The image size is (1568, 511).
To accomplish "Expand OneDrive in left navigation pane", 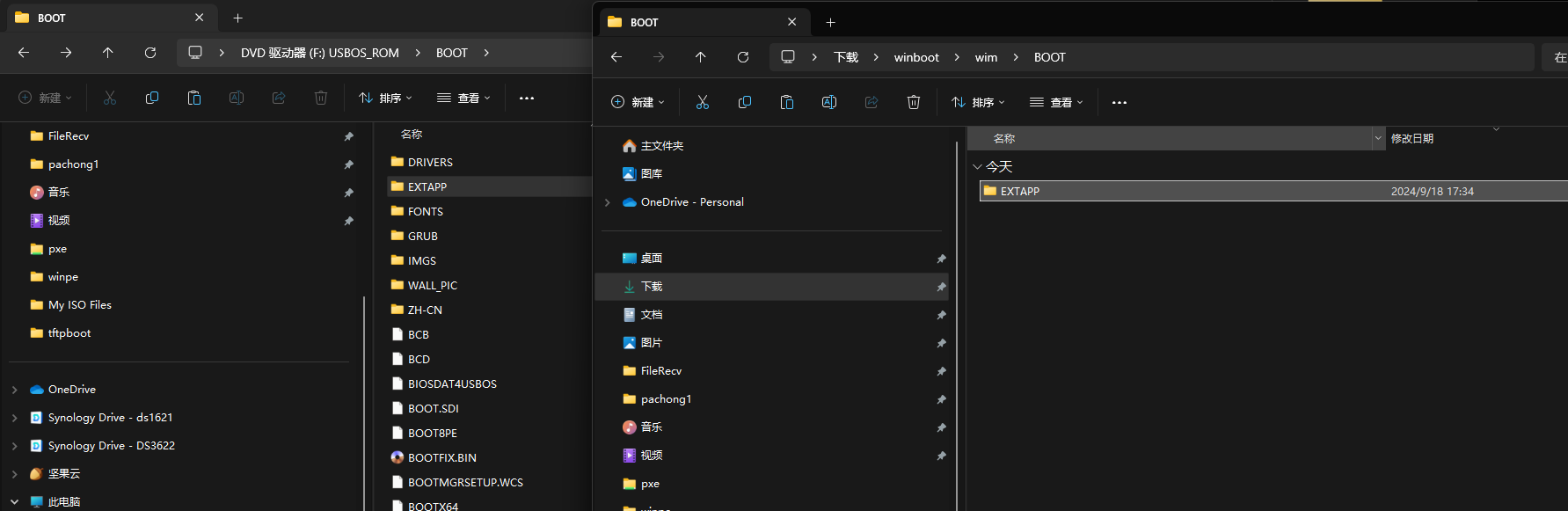I will pos(15,390).
